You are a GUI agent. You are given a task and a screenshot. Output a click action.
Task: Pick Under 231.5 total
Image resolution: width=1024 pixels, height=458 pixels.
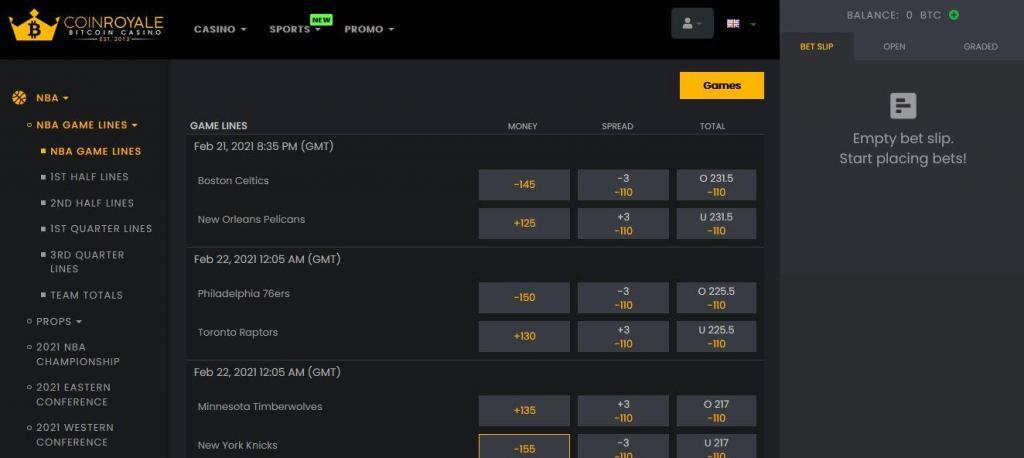[716, 223]
